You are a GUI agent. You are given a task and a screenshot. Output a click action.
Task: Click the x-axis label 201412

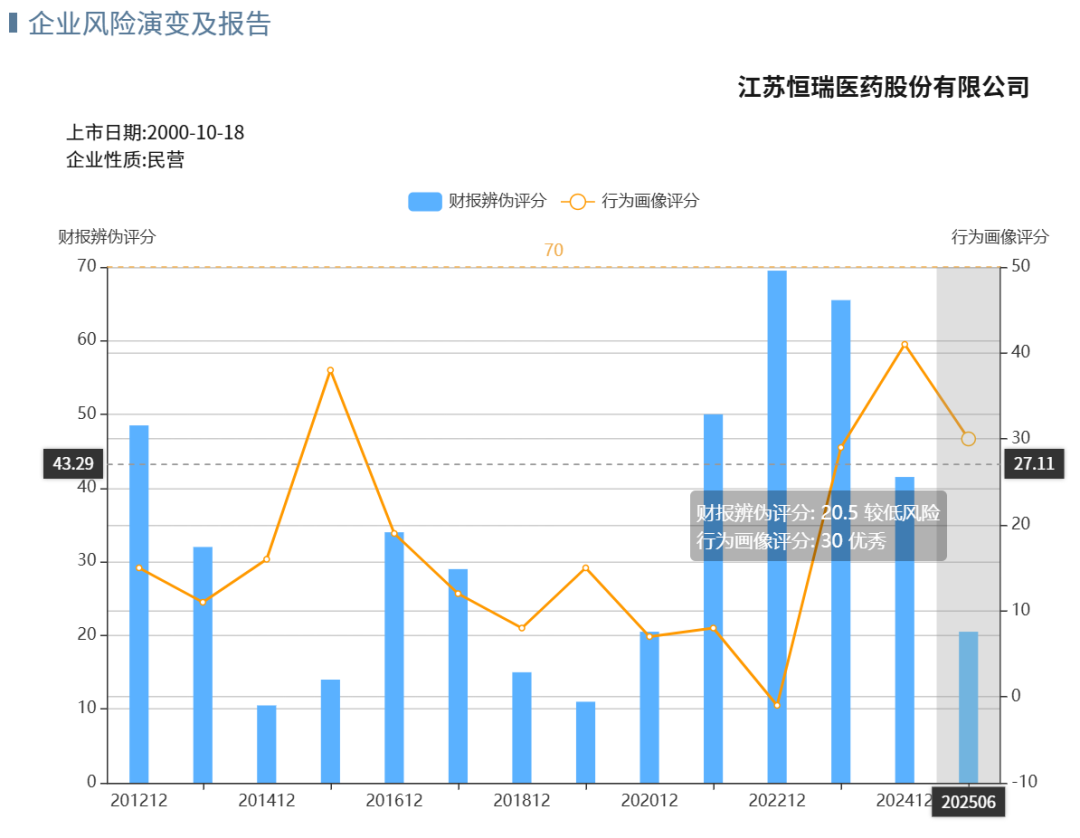[267, 801]
